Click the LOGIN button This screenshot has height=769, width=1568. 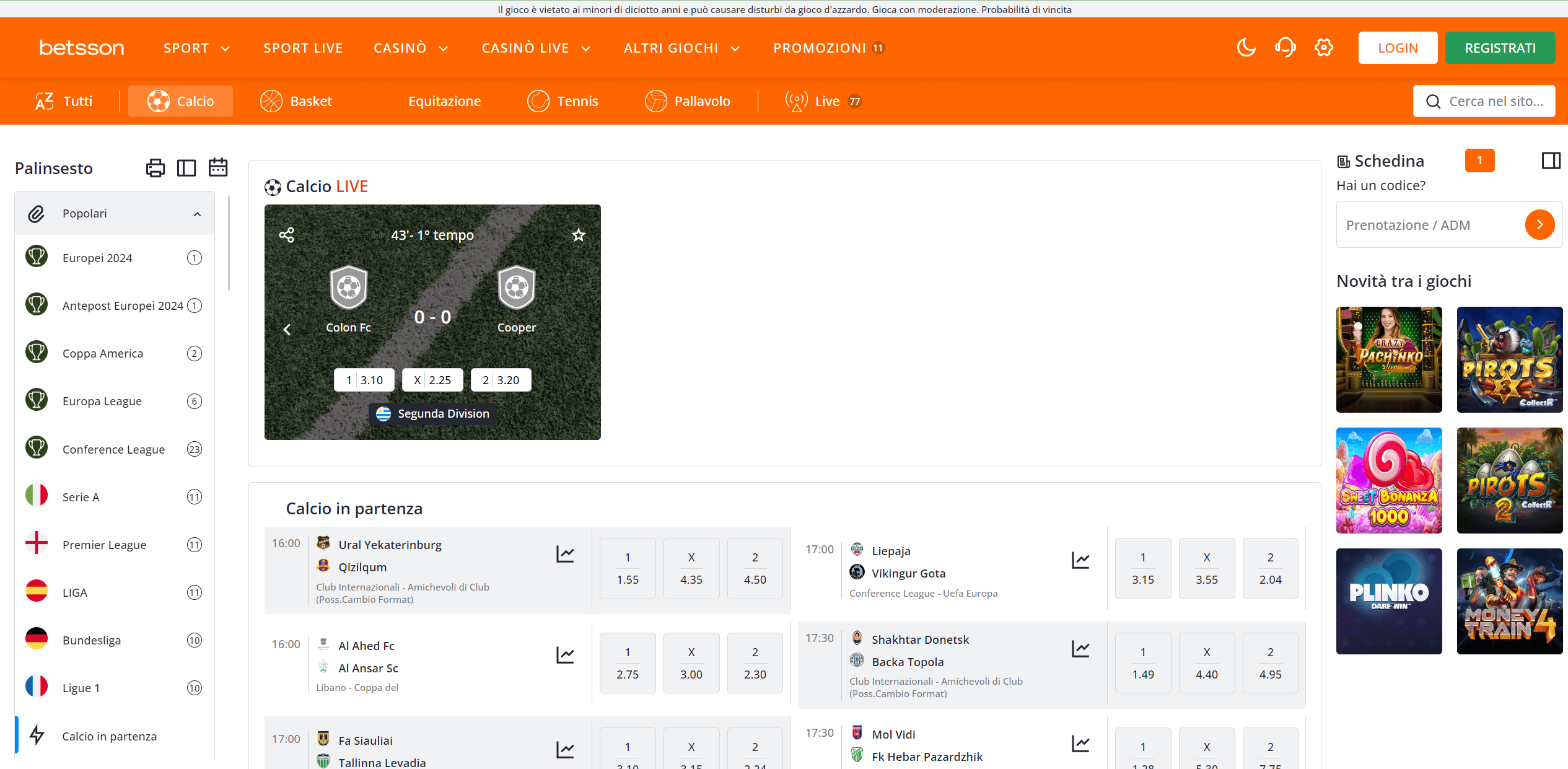[x=1398, y=48]
